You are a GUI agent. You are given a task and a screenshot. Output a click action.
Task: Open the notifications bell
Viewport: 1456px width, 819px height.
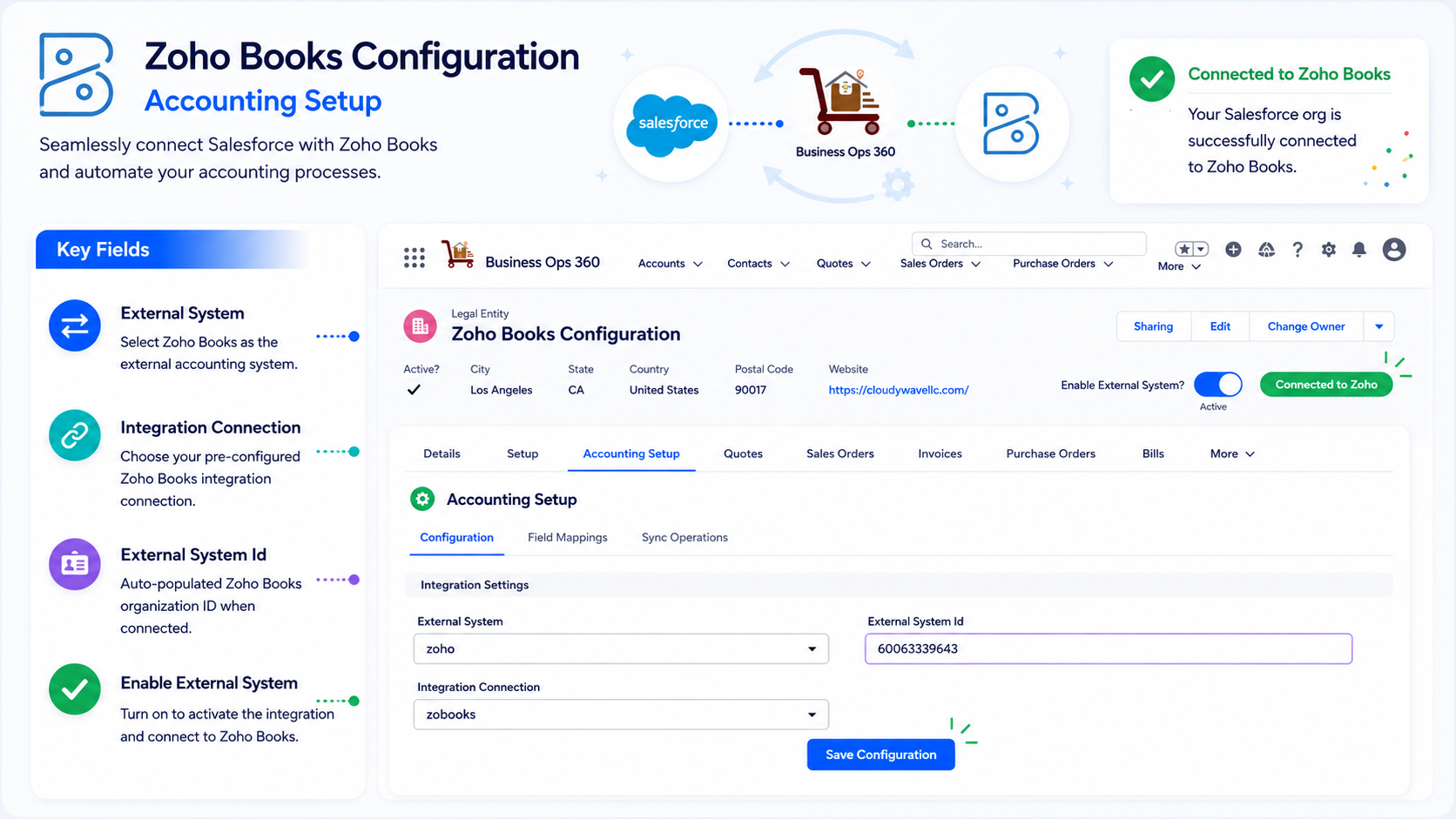(1358, 250)
